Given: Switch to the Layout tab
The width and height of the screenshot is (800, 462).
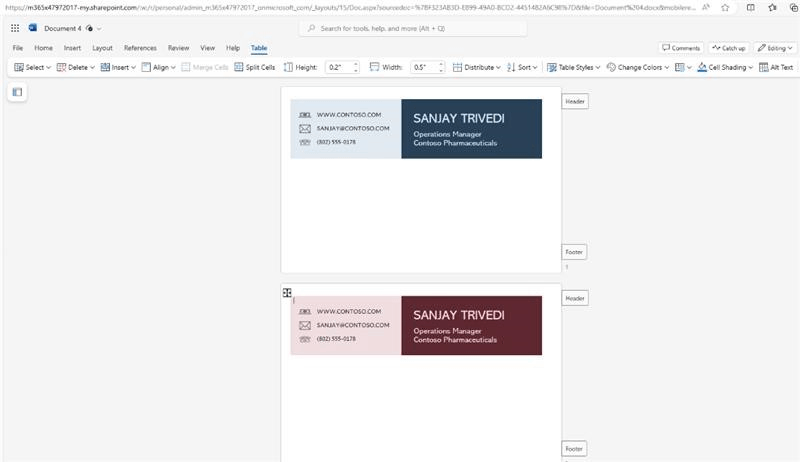Looking at the screenshot, I should point(102,48).
